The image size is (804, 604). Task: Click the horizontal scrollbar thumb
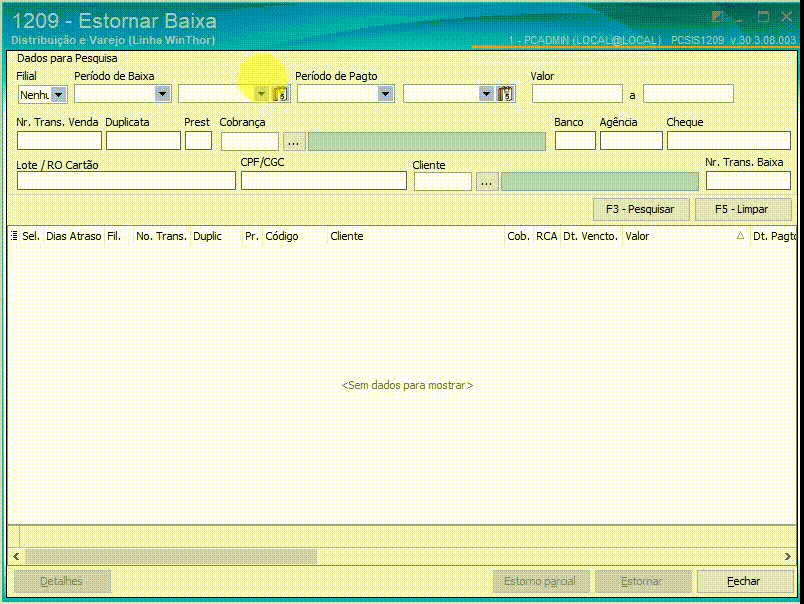(171, 556)
